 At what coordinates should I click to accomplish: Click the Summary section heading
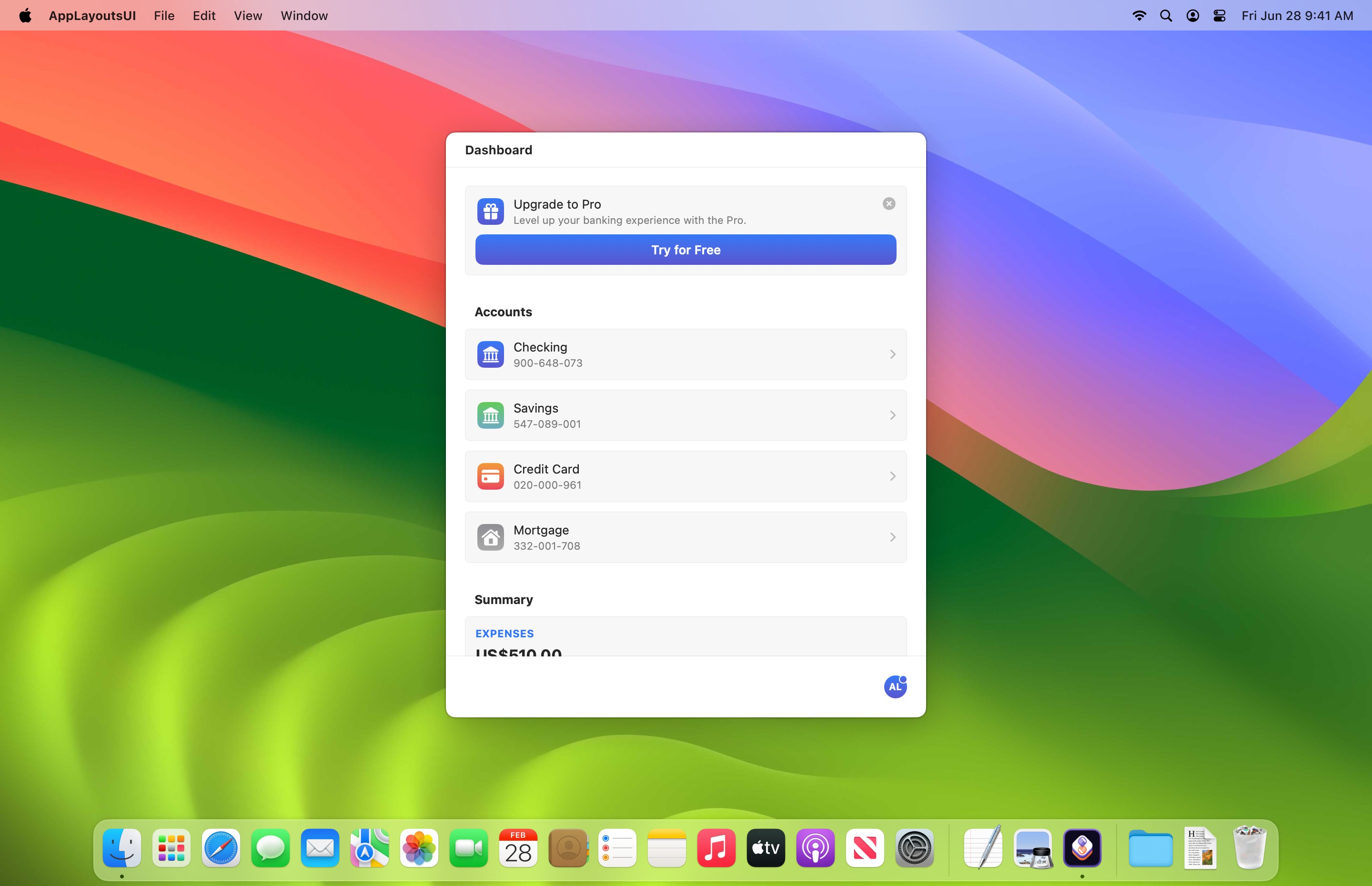pos(504,600)
